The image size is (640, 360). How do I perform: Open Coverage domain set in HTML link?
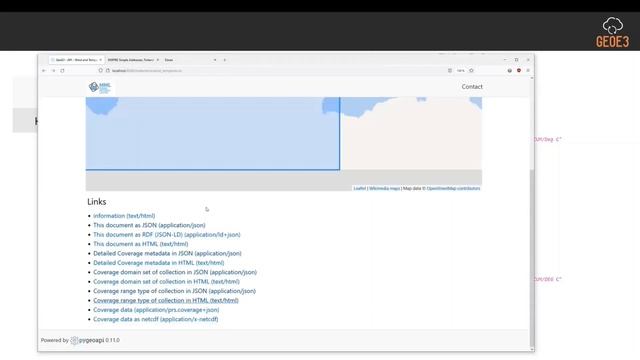167,282
